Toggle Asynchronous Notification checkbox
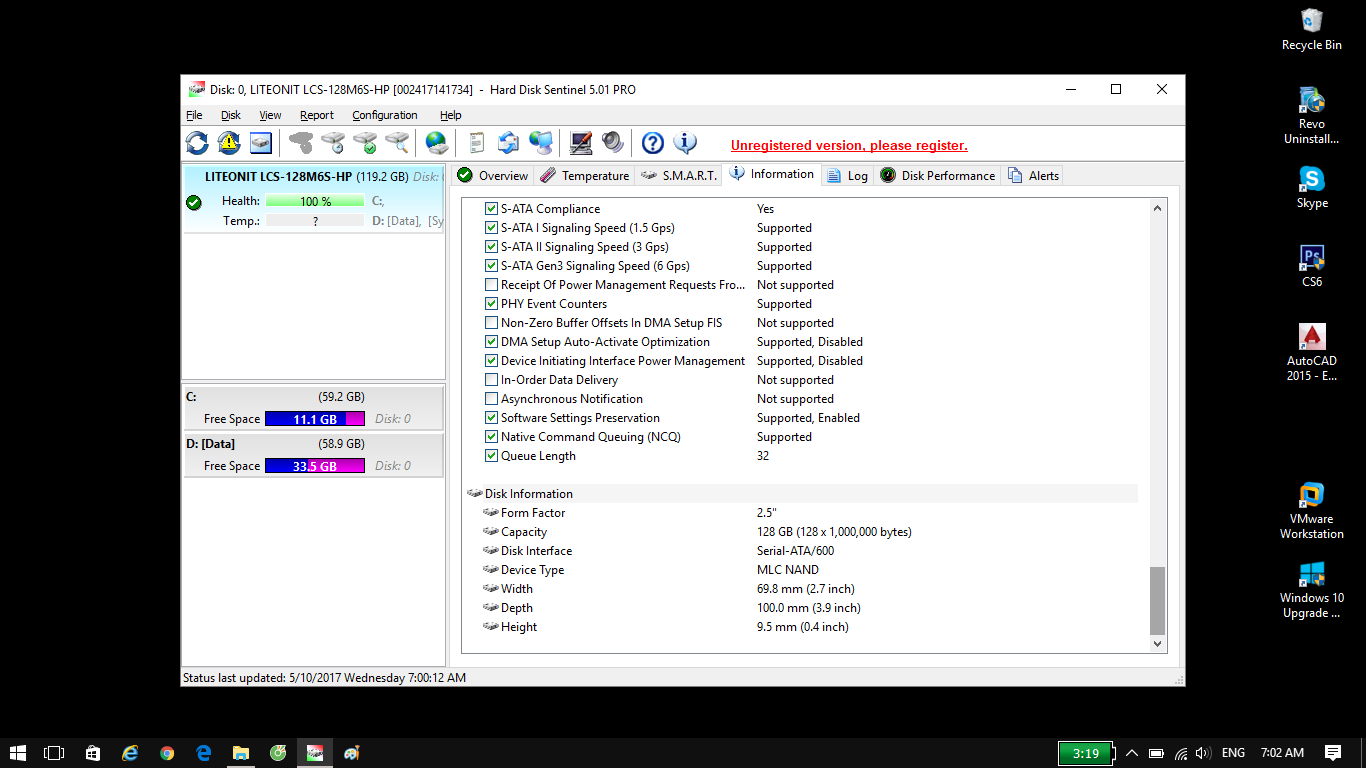 tap(491, 399)
